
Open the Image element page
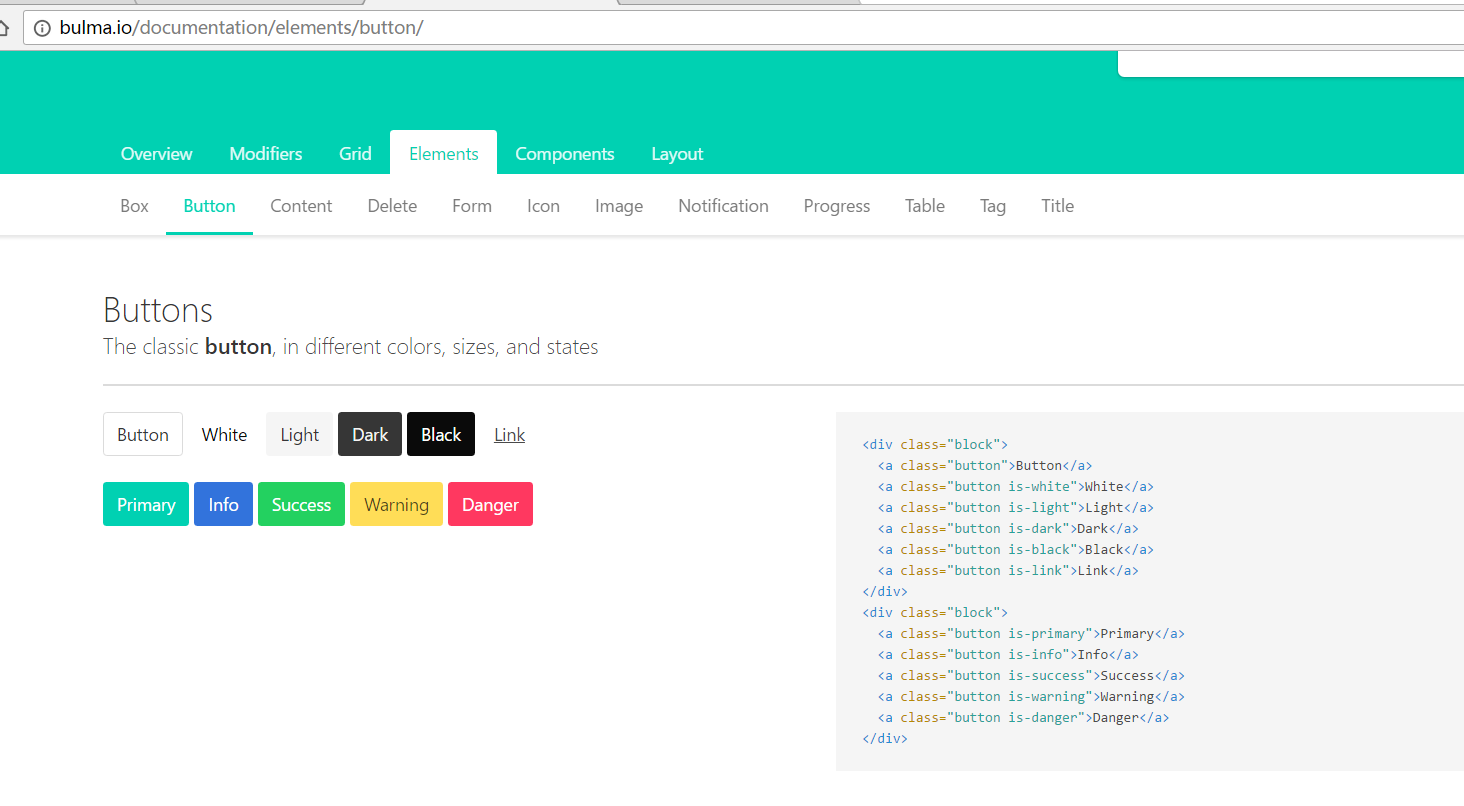point(619,206)
